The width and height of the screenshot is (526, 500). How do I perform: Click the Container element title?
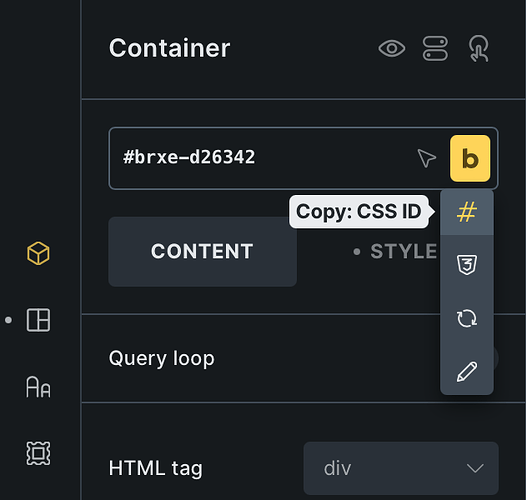(169, 48)
